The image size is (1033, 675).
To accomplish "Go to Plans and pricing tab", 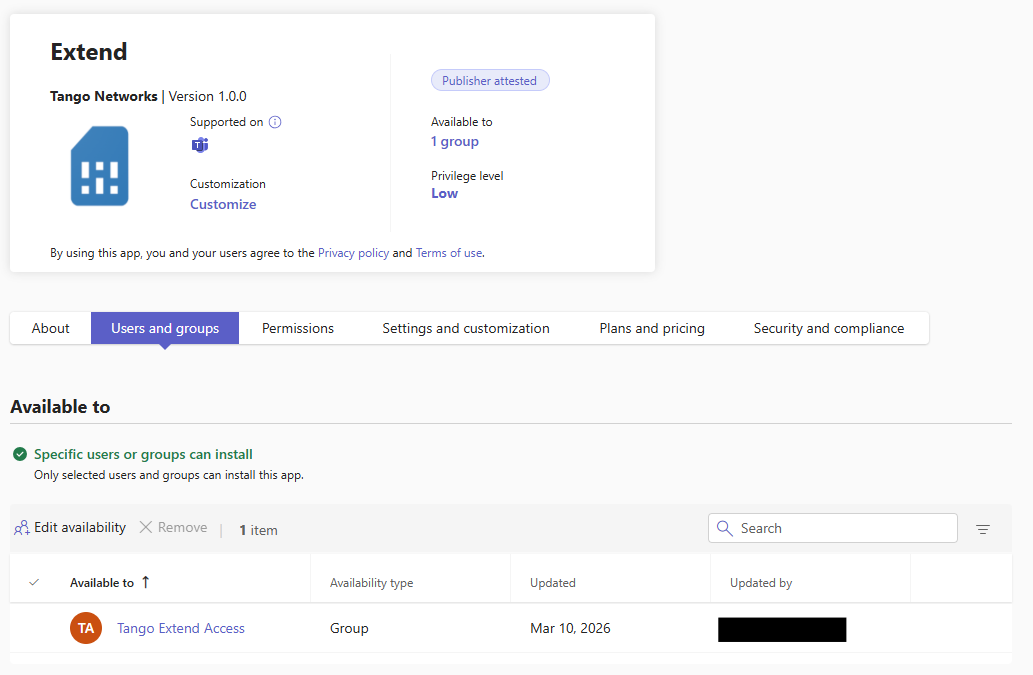I will pyautogui.click(x=652, y=328).
